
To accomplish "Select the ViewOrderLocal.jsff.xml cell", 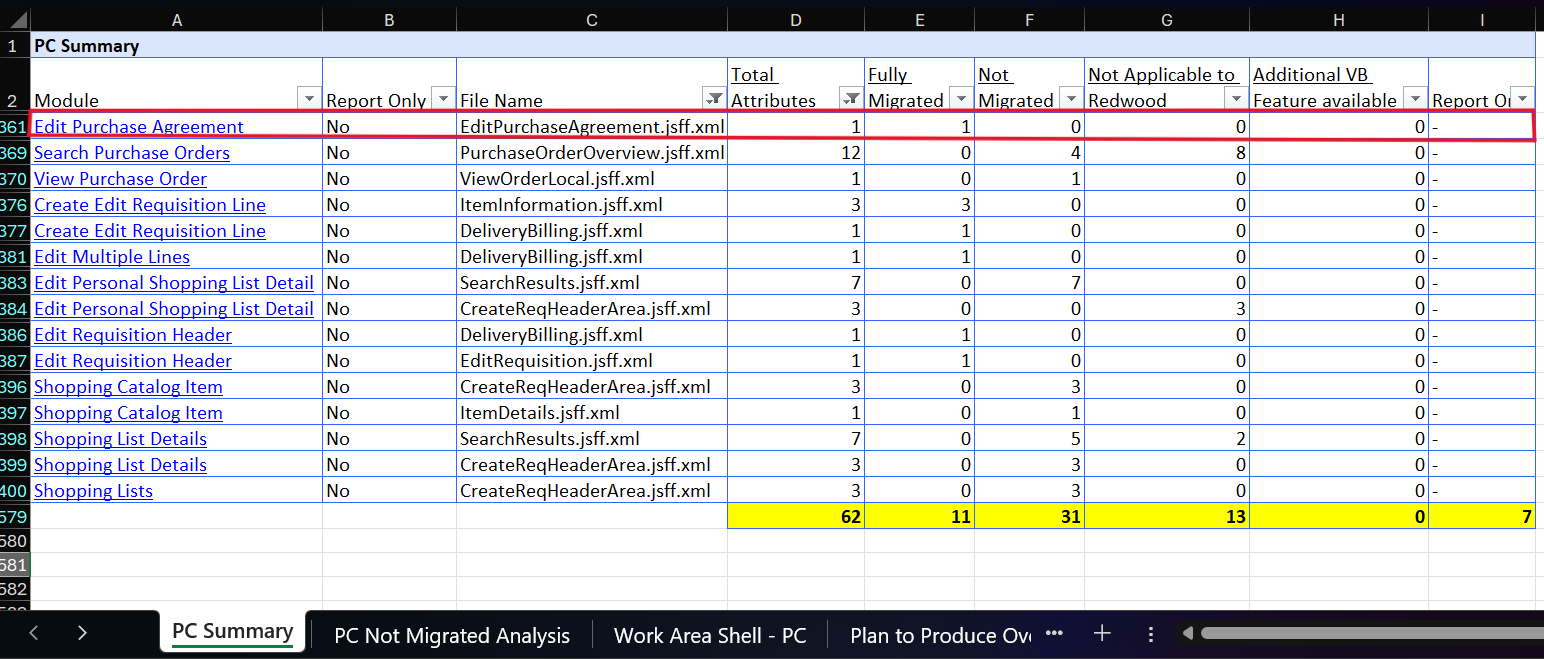I will point(592,179).
